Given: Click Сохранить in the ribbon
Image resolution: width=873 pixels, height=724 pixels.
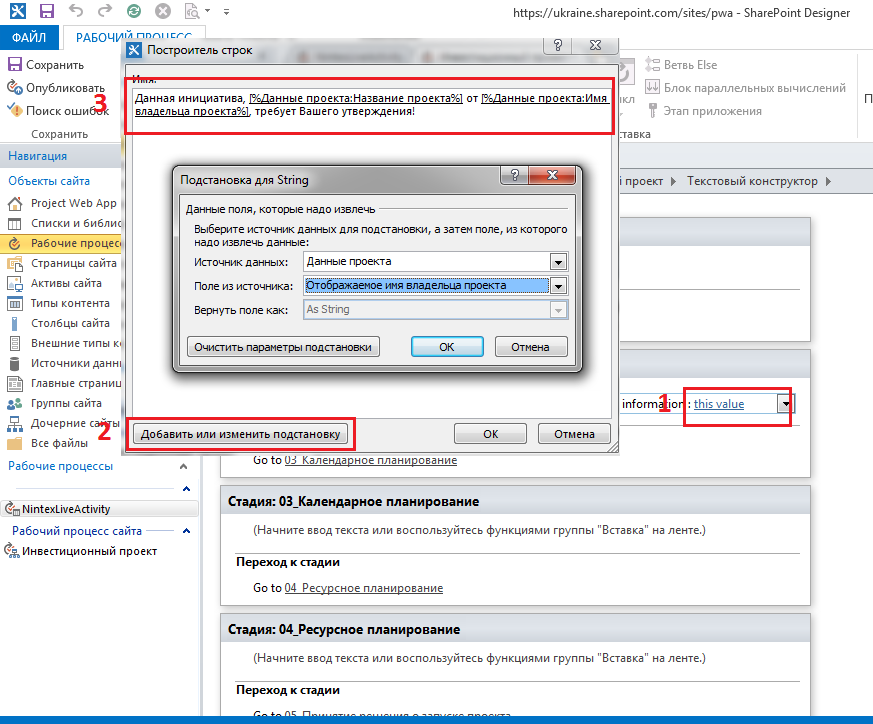Looking at the screenshot, I should point(46,65).
